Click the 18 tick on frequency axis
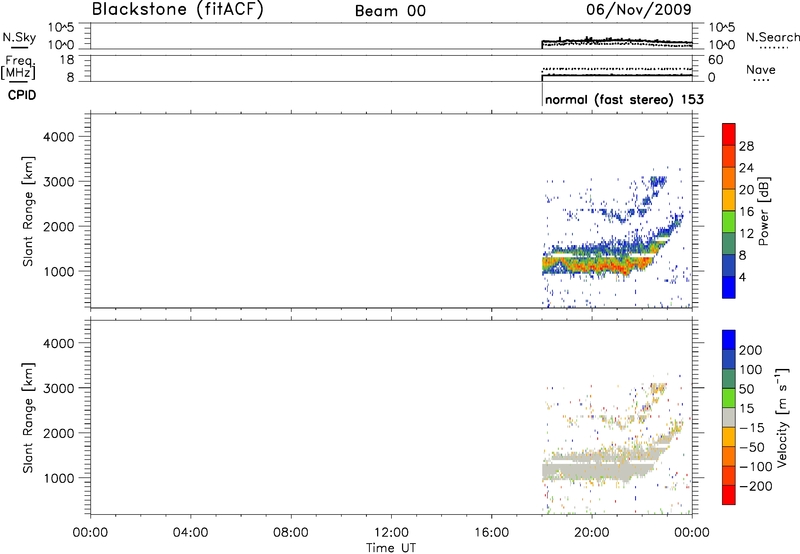 click(x=67, y=60)
